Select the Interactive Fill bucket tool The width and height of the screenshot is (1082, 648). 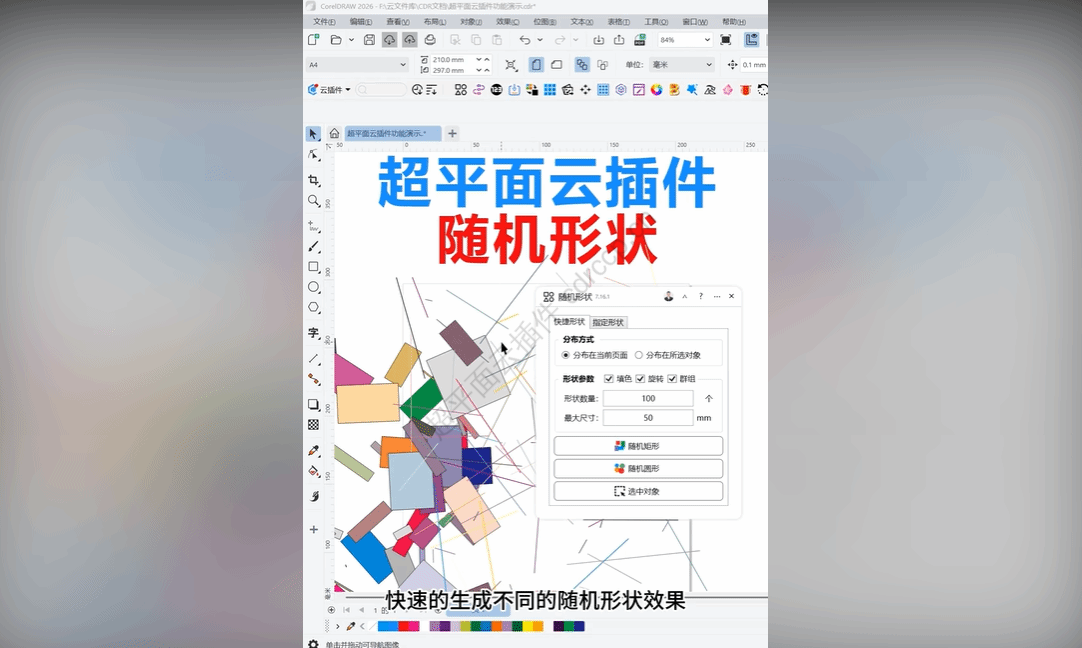pyautogui.click(x=313, y=471)
